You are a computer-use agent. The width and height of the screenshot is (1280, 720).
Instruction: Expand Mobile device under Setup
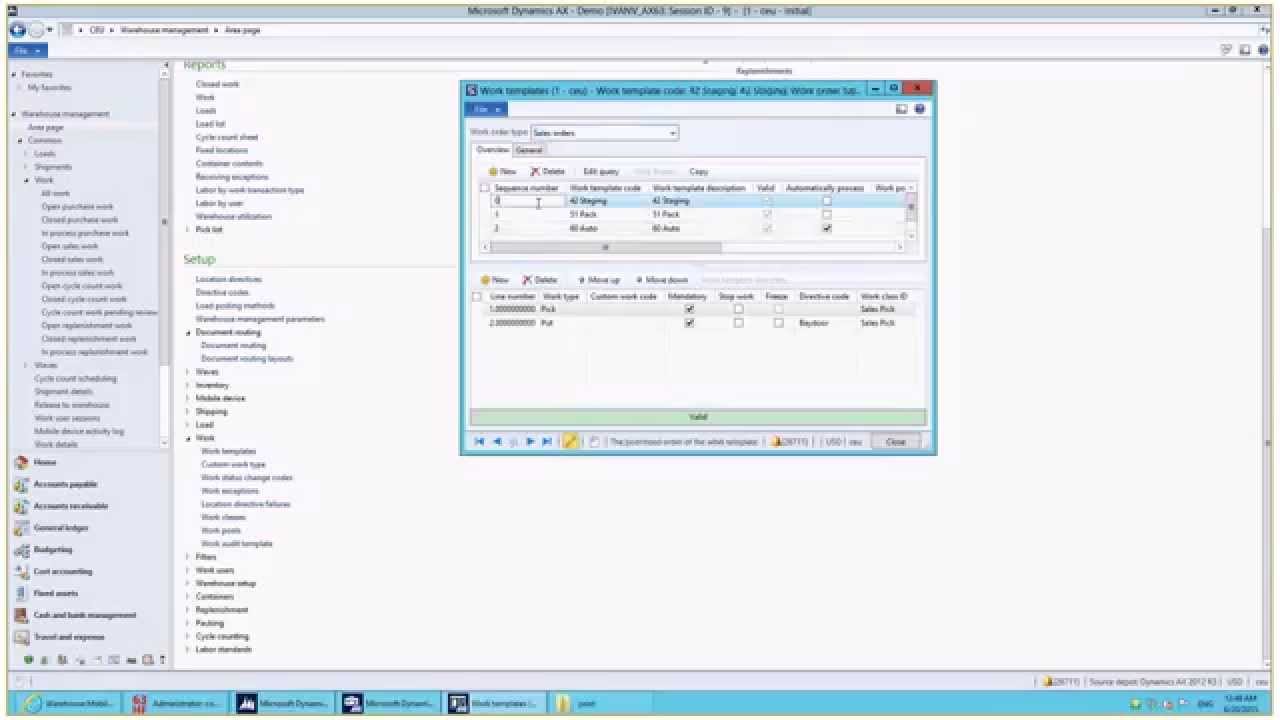point(187,398)
